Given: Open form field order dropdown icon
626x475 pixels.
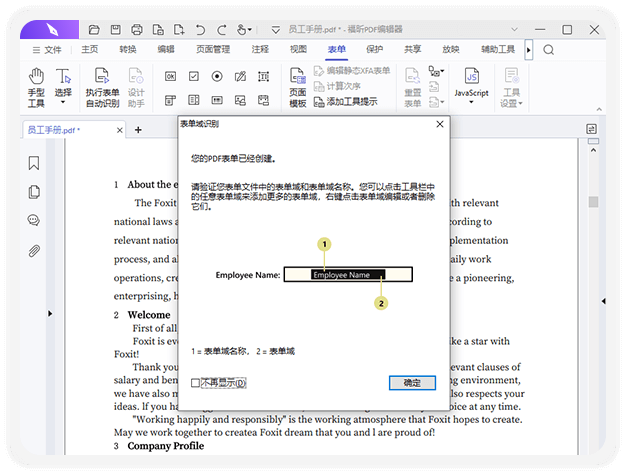Looking at the screenshot, I should [x=436, y=71].
